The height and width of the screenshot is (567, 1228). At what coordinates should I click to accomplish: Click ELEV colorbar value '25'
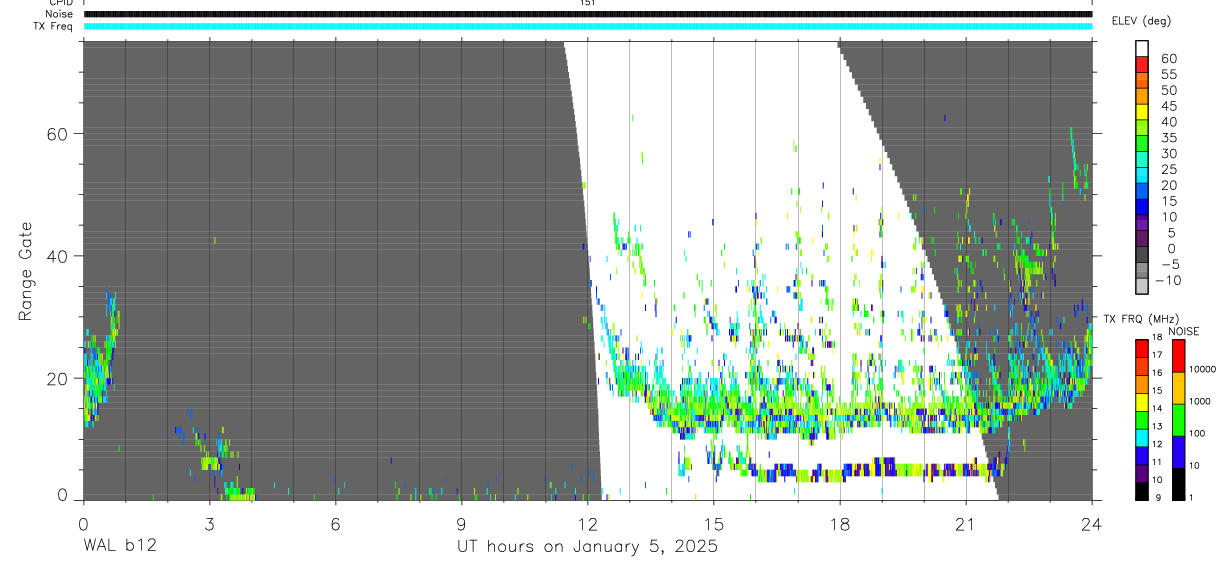tap(1168, 169)
